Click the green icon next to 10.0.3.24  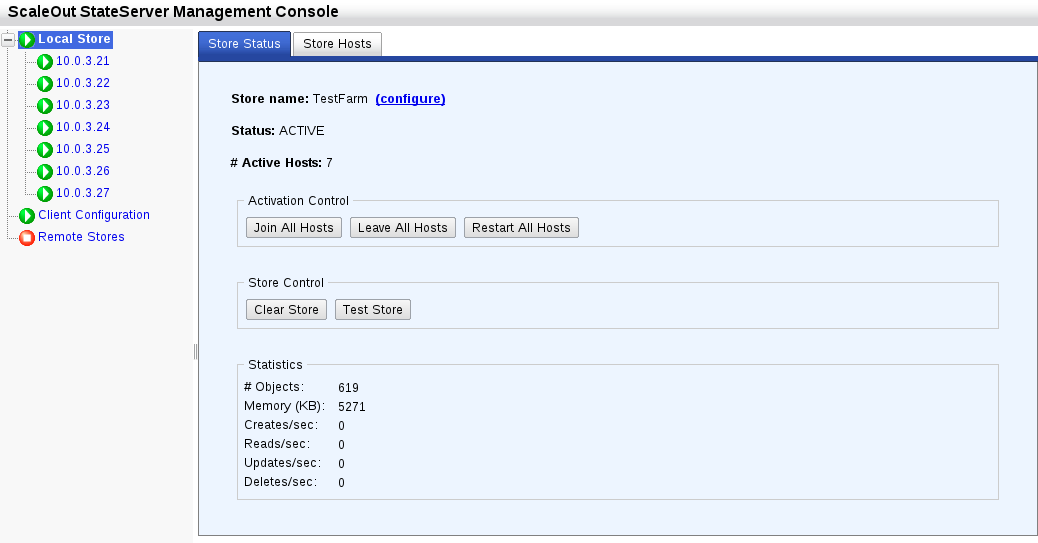coord(45,127)
